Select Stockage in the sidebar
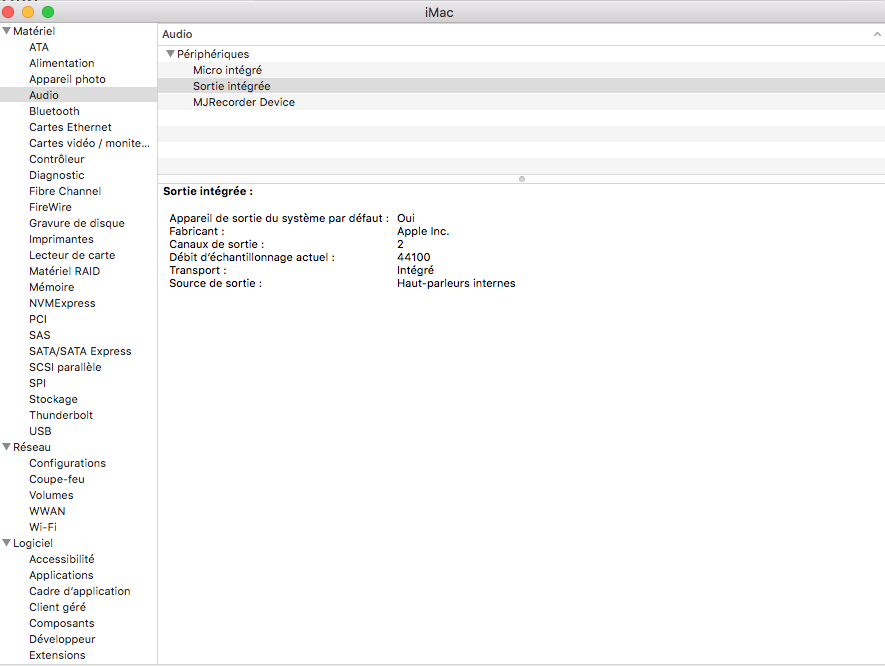 pos(53,399)
